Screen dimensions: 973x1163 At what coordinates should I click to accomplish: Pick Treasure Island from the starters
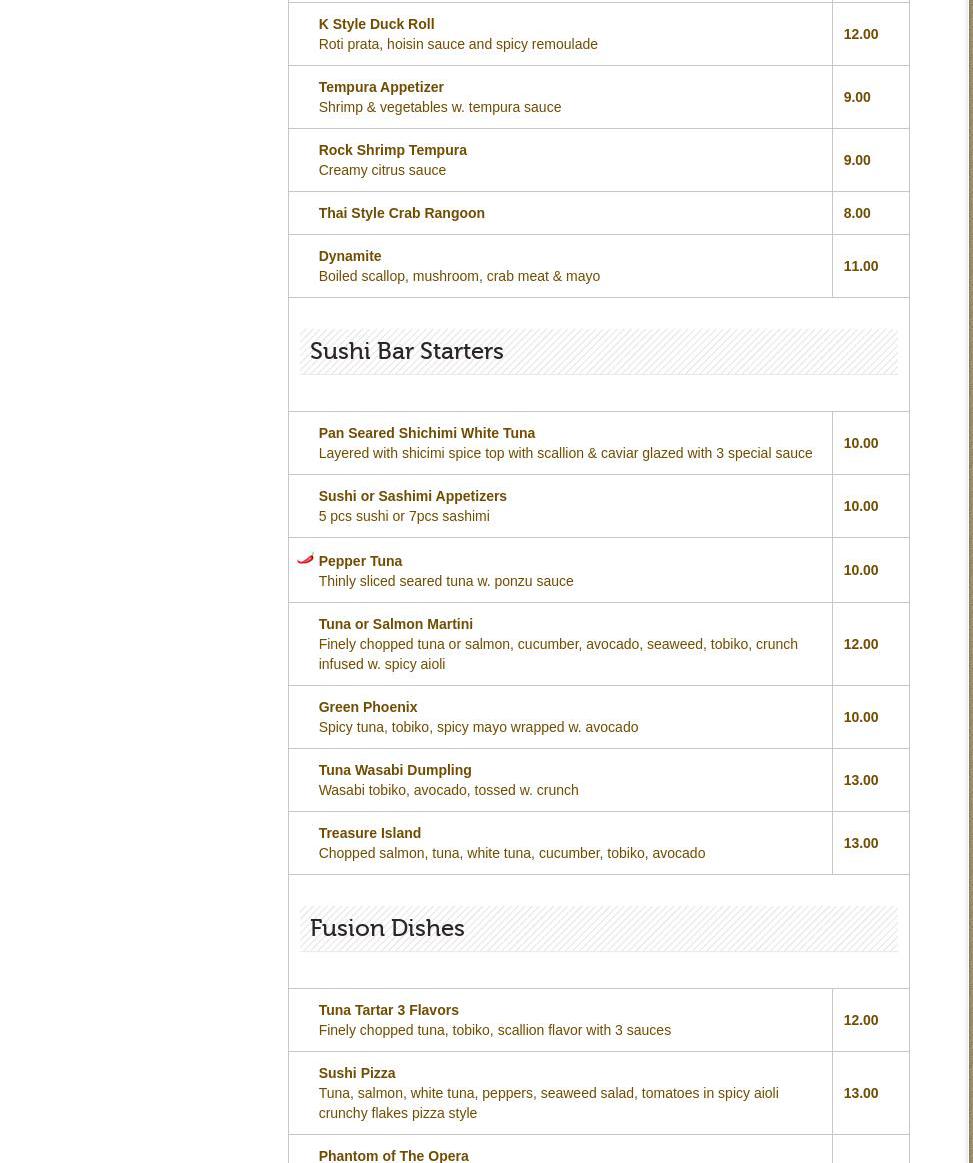click(369, 833)
